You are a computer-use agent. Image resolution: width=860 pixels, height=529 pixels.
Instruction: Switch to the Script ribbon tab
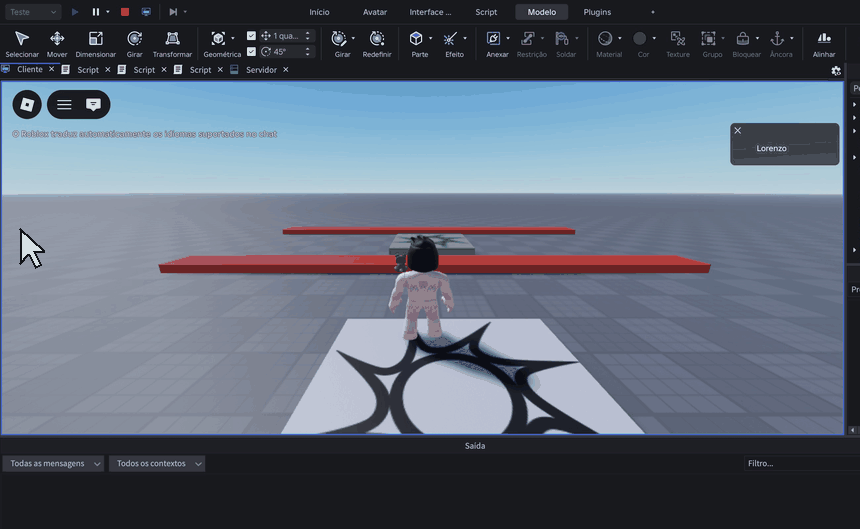486,12
